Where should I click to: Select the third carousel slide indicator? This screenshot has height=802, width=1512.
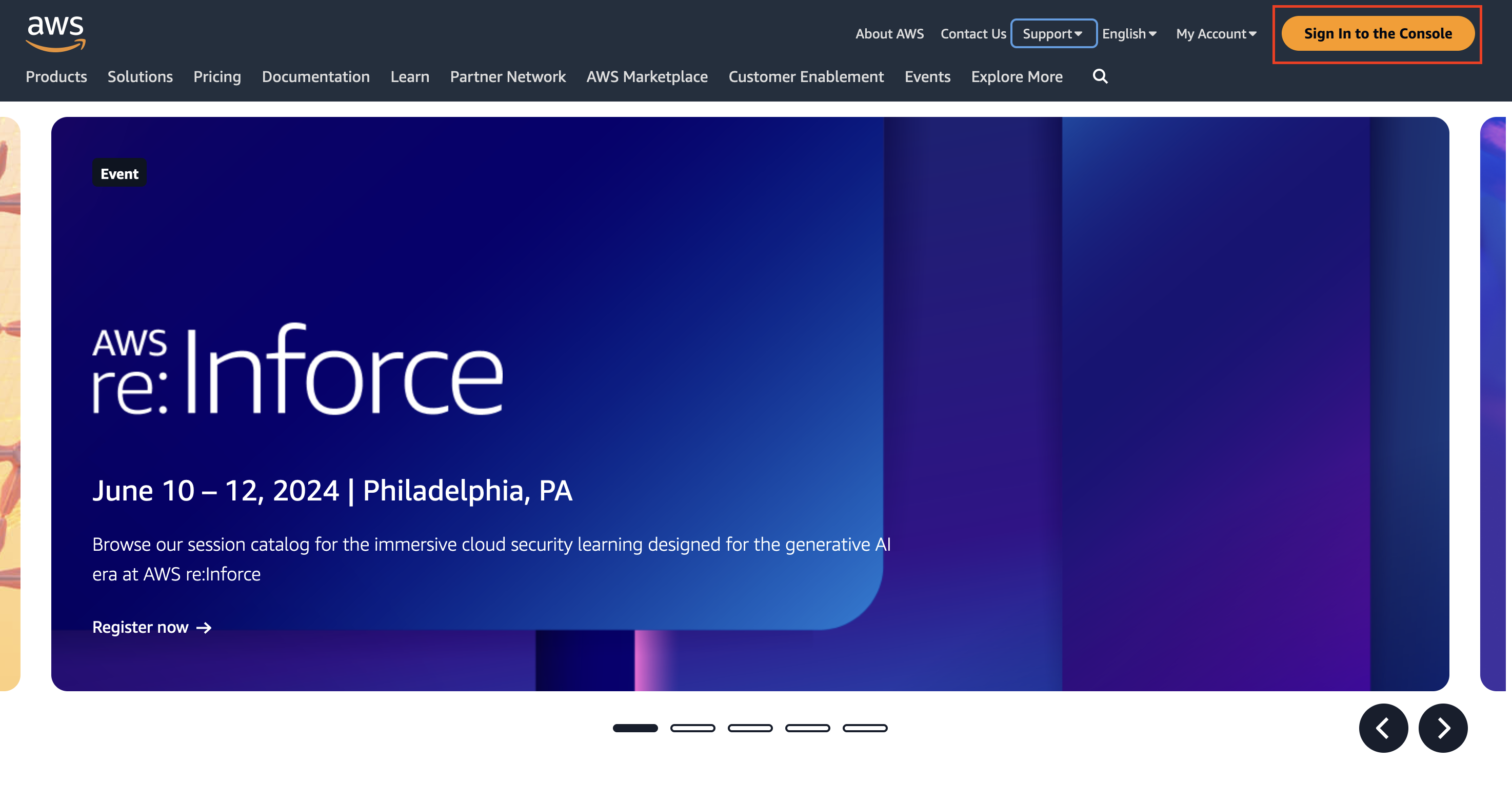749,728
